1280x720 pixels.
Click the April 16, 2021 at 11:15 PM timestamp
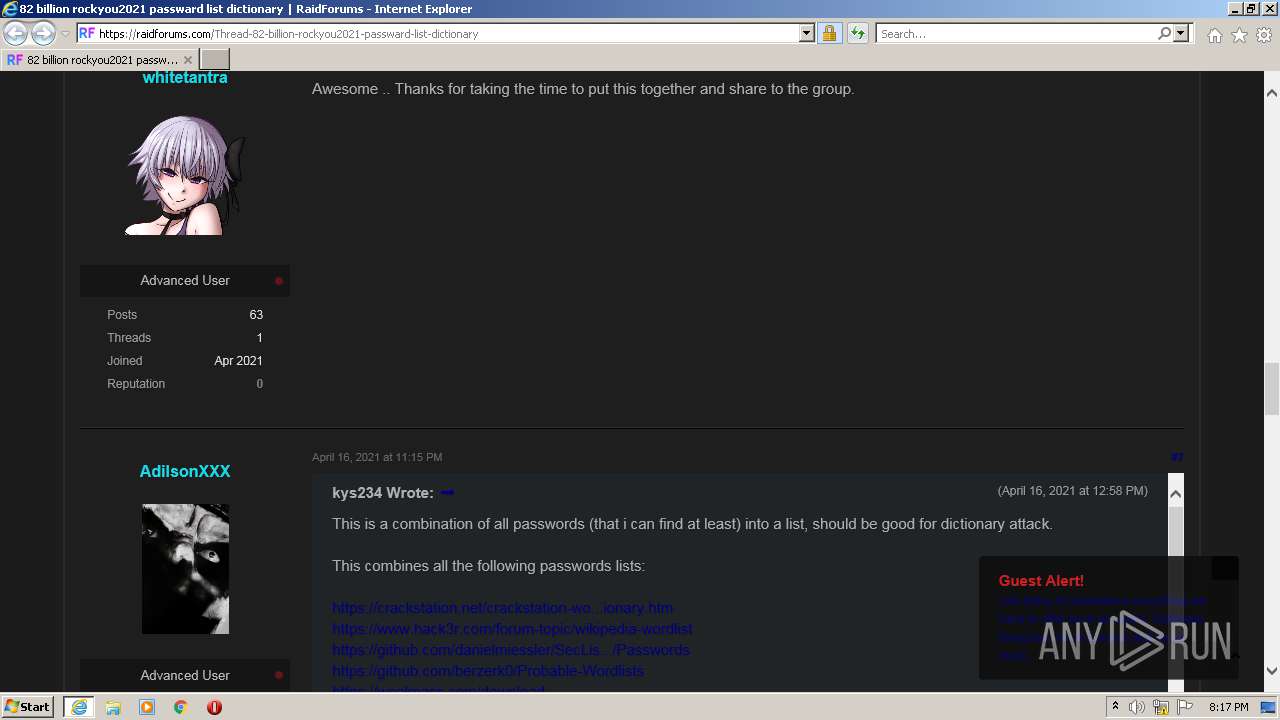click(x=377, y=457)
